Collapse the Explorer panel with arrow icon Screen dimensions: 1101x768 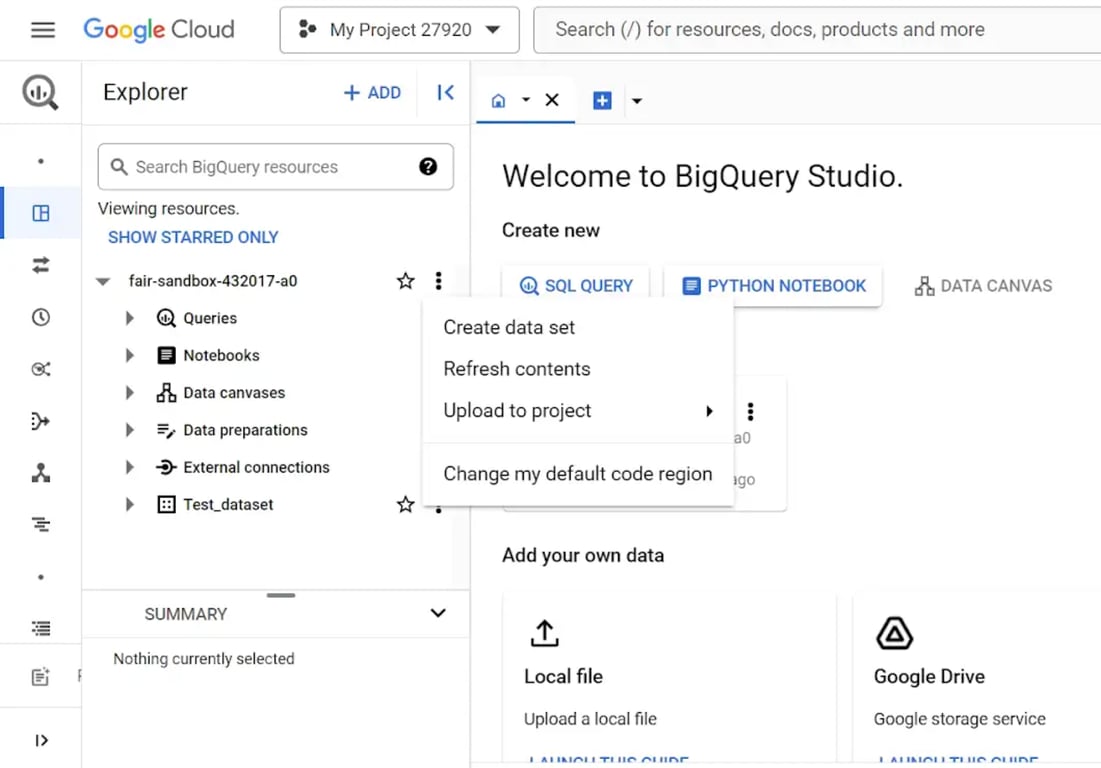tap(445, 93)
